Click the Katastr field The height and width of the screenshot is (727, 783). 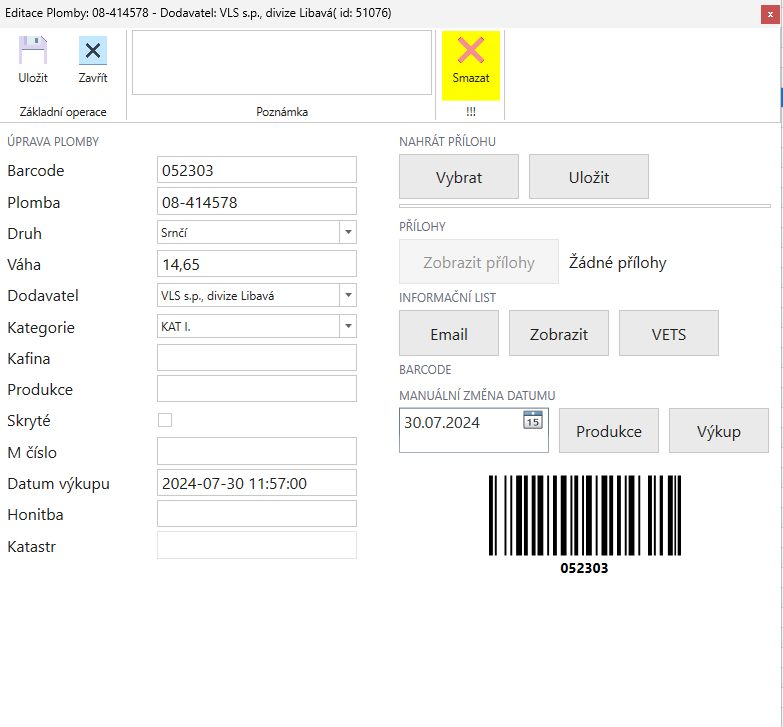click(257, 545)
